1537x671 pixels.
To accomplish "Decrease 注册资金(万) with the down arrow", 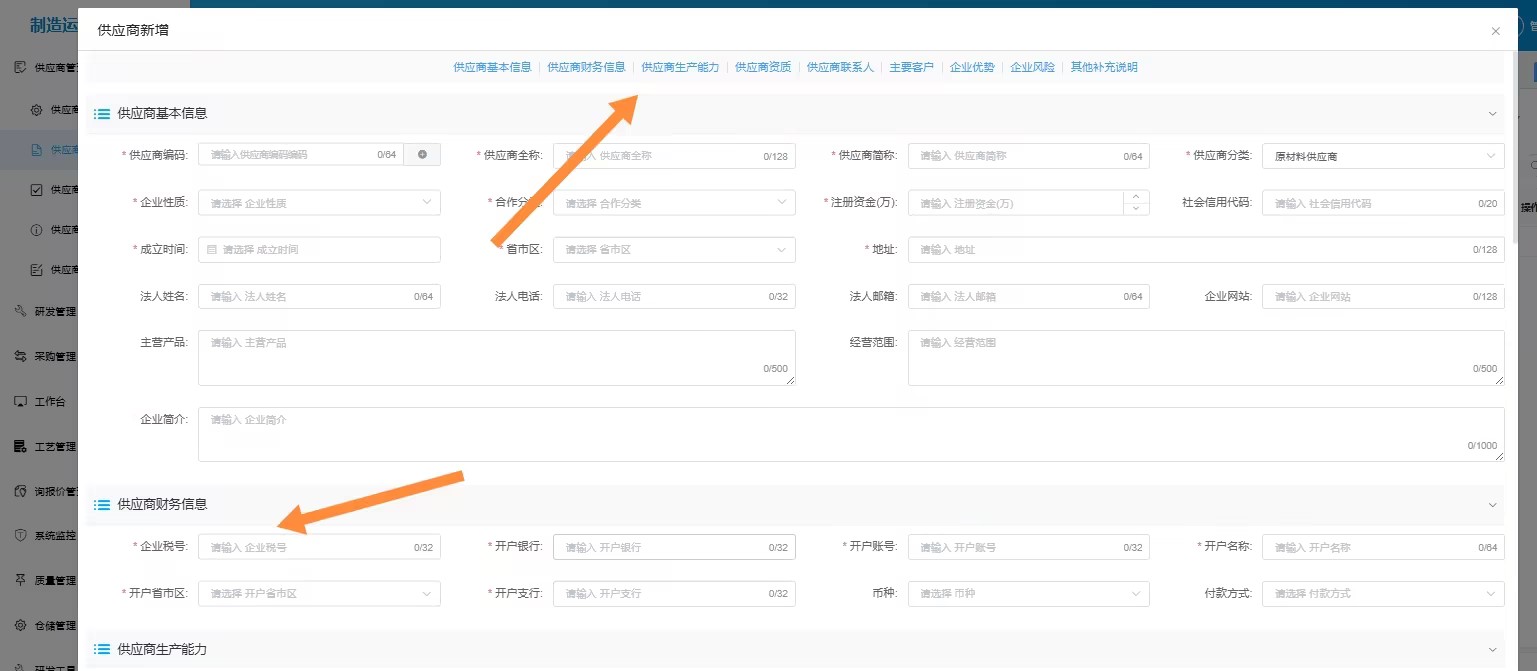I will [x=1136, y=209].
